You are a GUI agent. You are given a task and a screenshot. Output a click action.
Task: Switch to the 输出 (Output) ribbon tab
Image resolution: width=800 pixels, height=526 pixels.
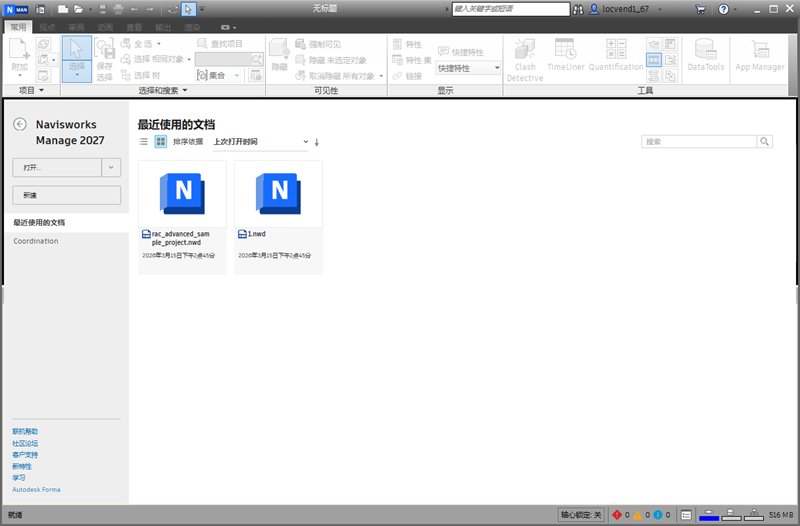tap(163, 27)
